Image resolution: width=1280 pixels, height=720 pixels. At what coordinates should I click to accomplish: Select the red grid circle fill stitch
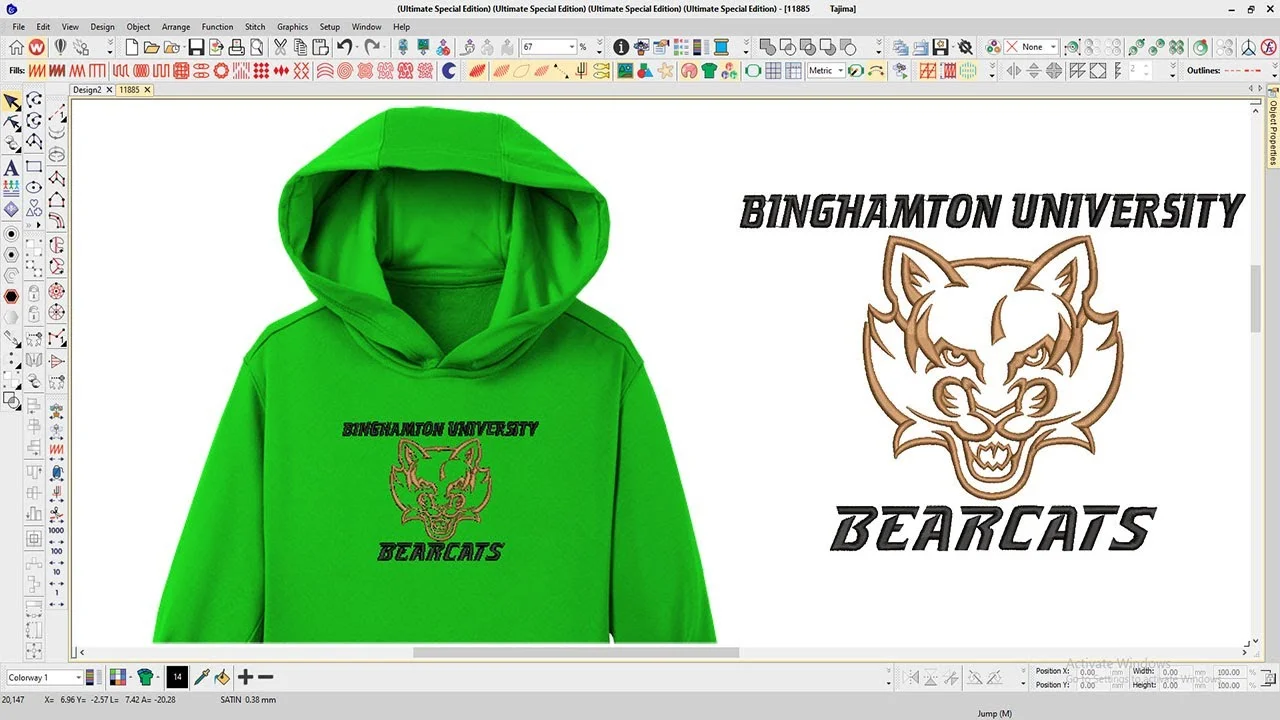[182, 71]
